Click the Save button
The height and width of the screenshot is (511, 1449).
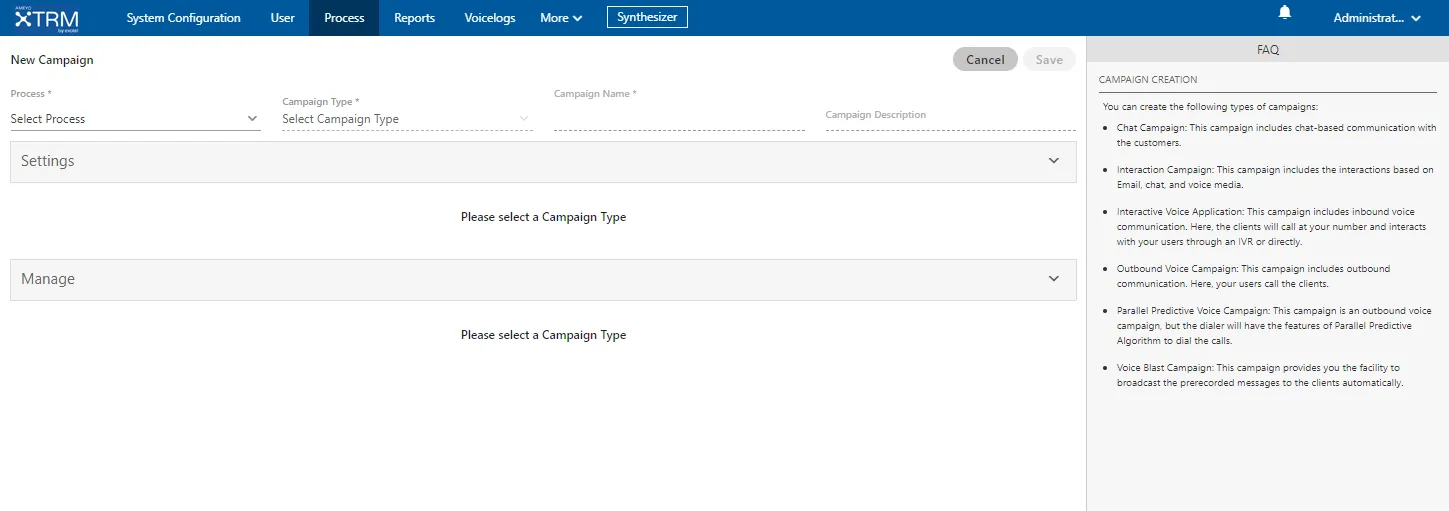(1049, 59)
